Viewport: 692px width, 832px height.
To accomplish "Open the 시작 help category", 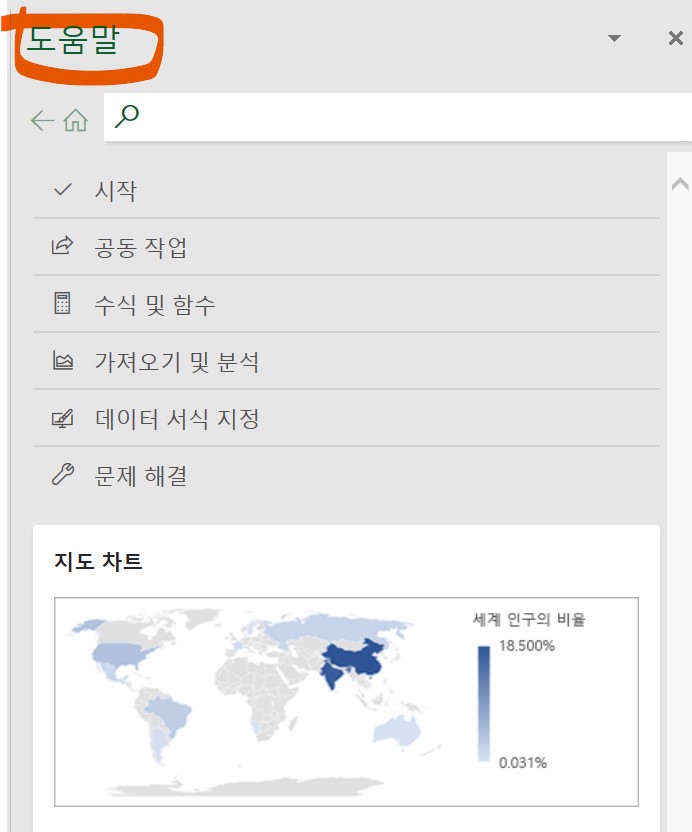I will [347, 190].
